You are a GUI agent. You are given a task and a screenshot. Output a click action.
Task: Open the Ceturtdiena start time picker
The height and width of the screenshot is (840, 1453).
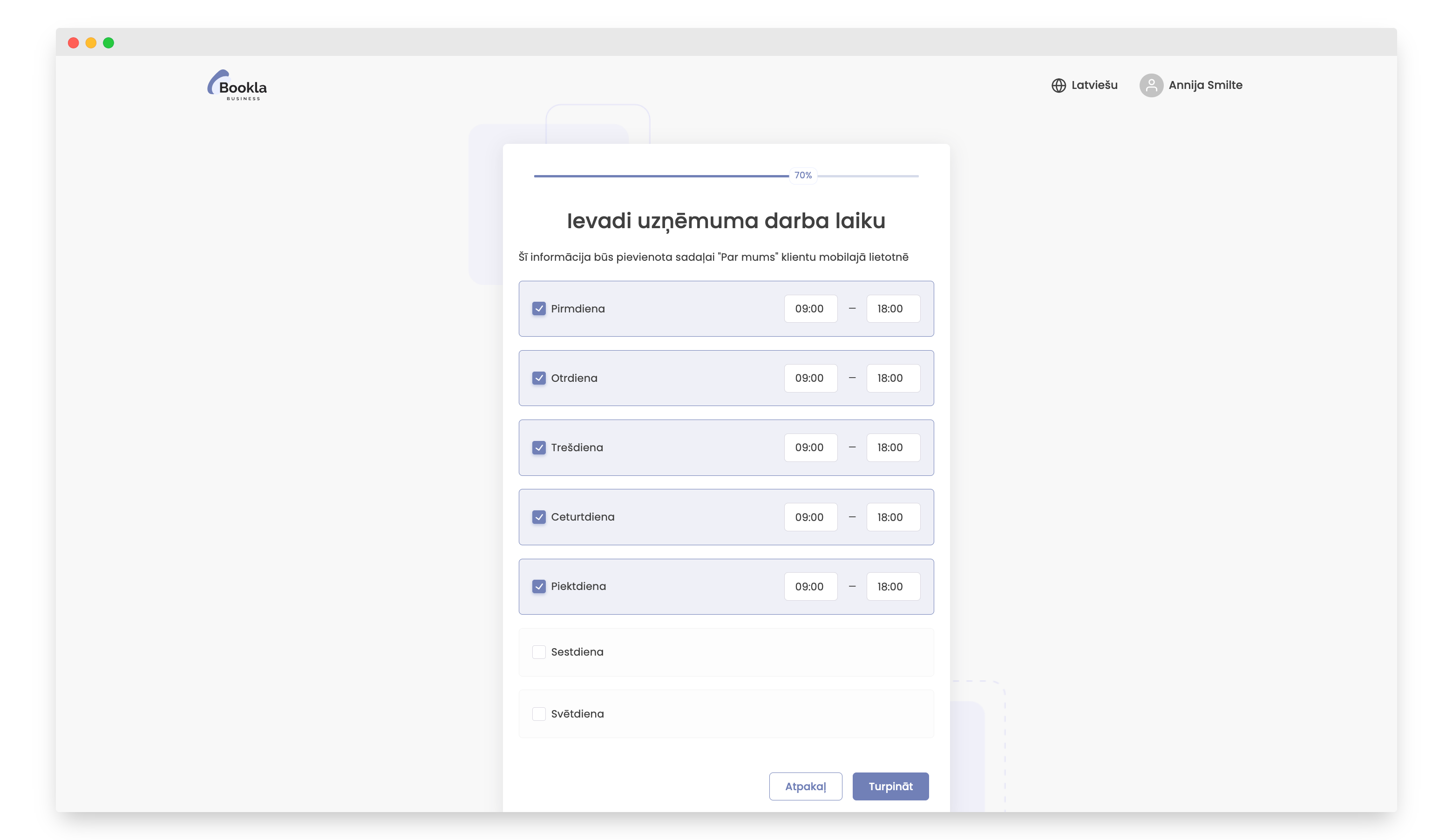click(810, 517)
